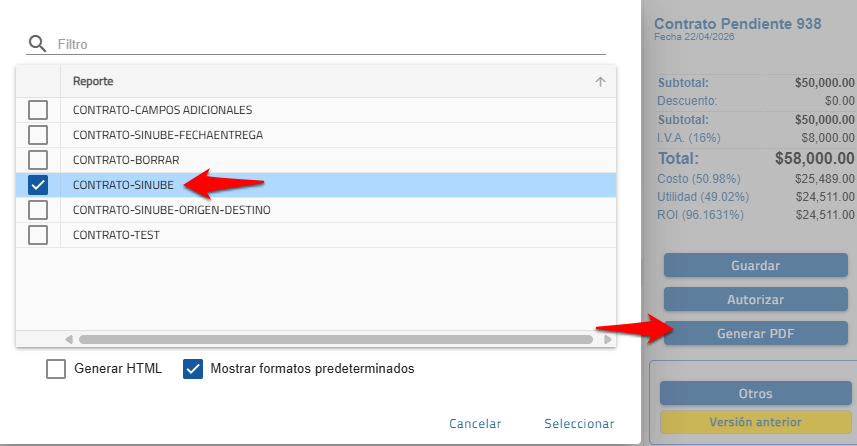Viewport: 857px width, 446px height.
Task: Click the Total $58,000.00 amount
Action: (814, 159)
